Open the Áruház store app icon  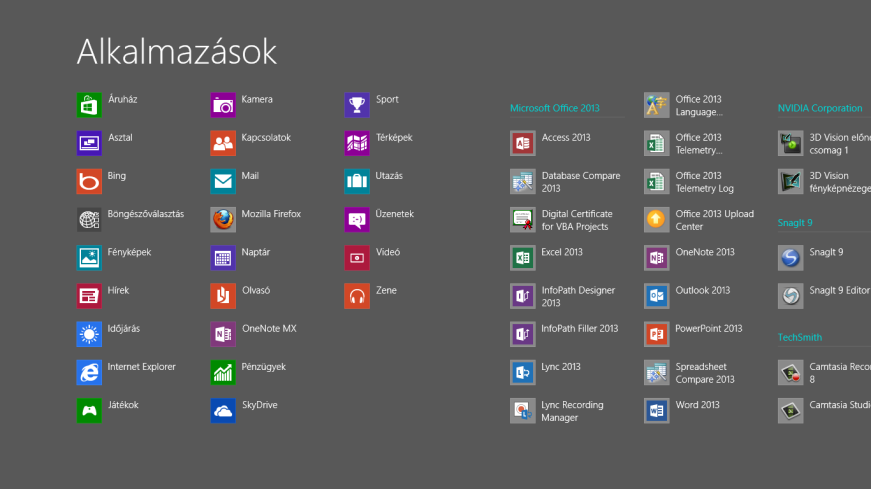point(89,105)
